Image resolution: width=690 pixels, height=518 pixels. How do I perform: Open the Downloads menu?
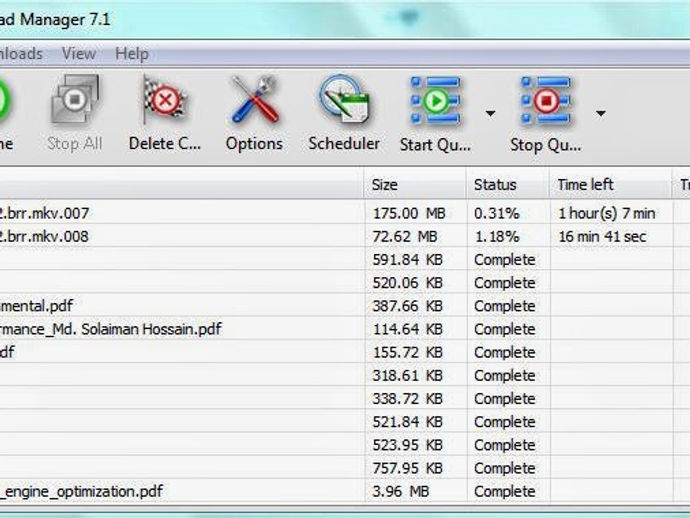(21, 54)
